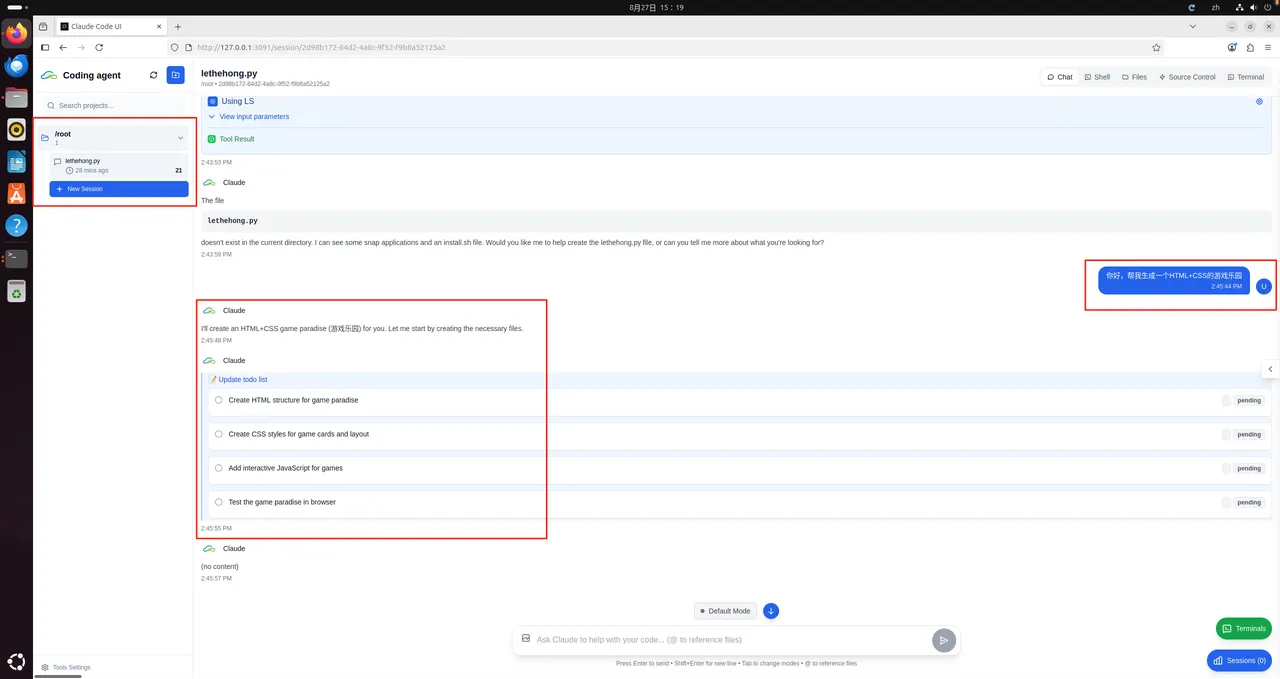Viewport: 1280px width, 679px height.
Task: Click the Default Mode selector
Action: point(725,611)
